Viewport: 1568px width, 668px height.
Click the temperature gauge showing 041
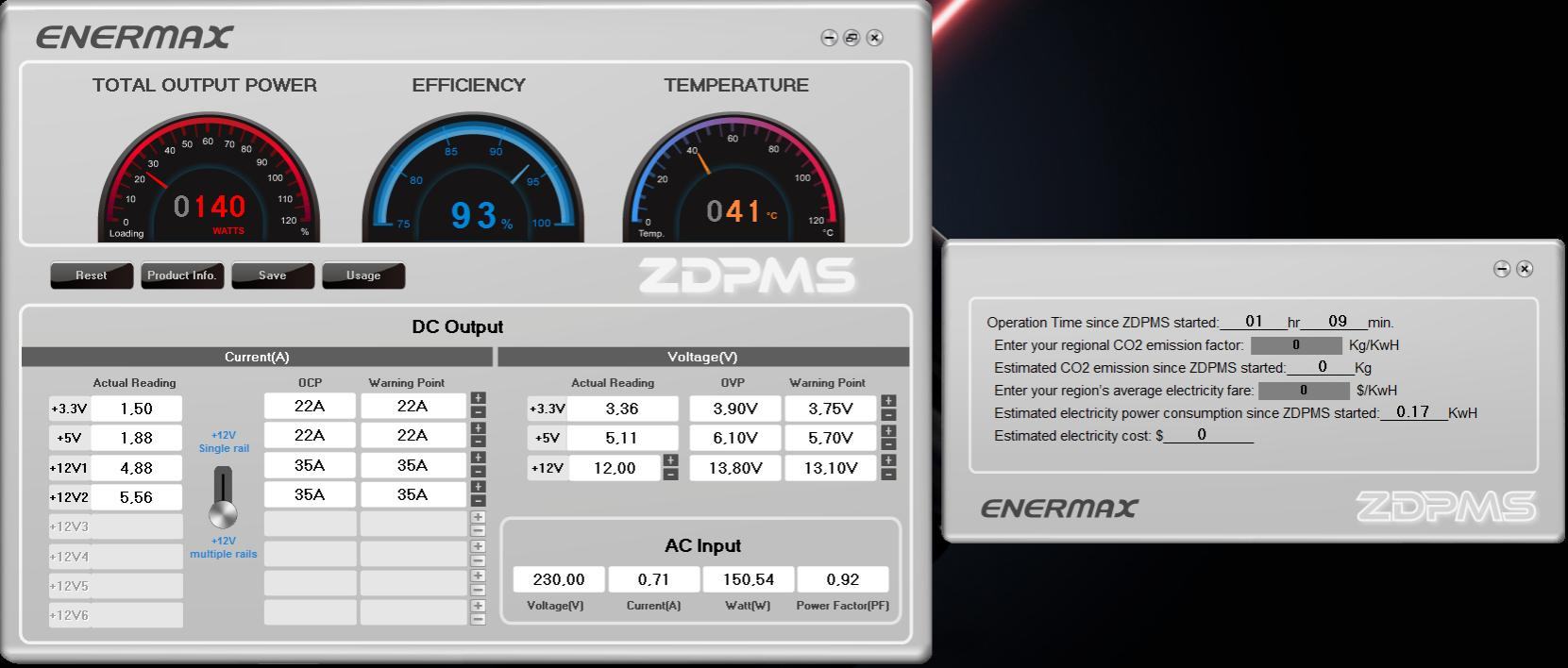[733, 178]
